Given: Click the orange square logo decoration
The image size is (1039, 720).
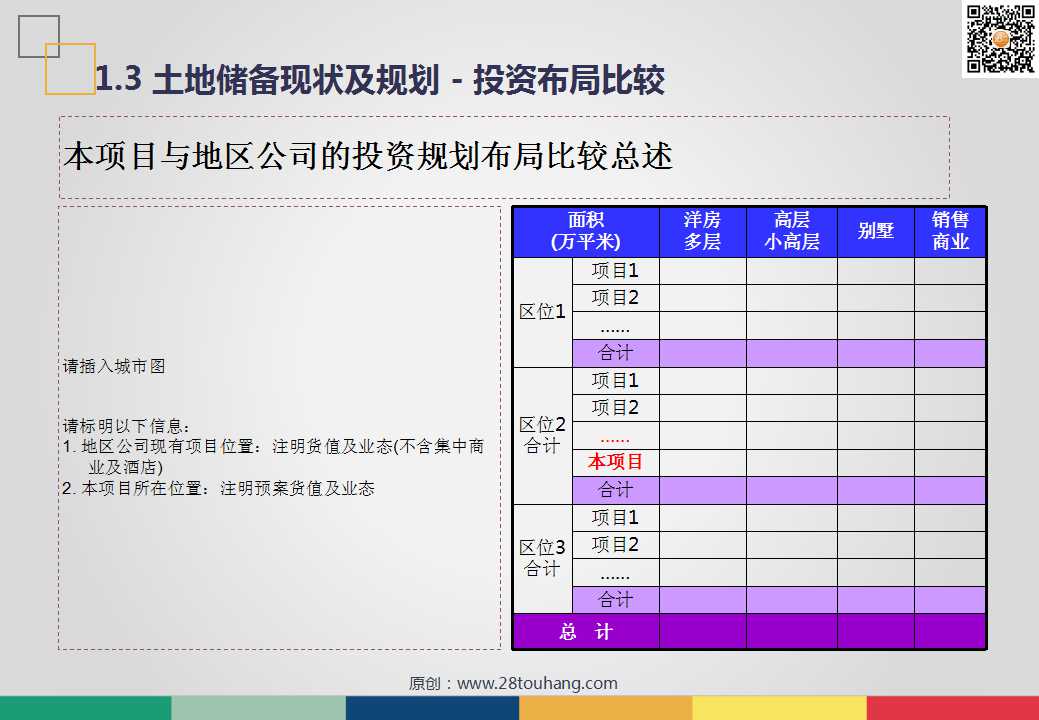Looking at the screenshot, I should pyautogui.click(x=70, y=69).
